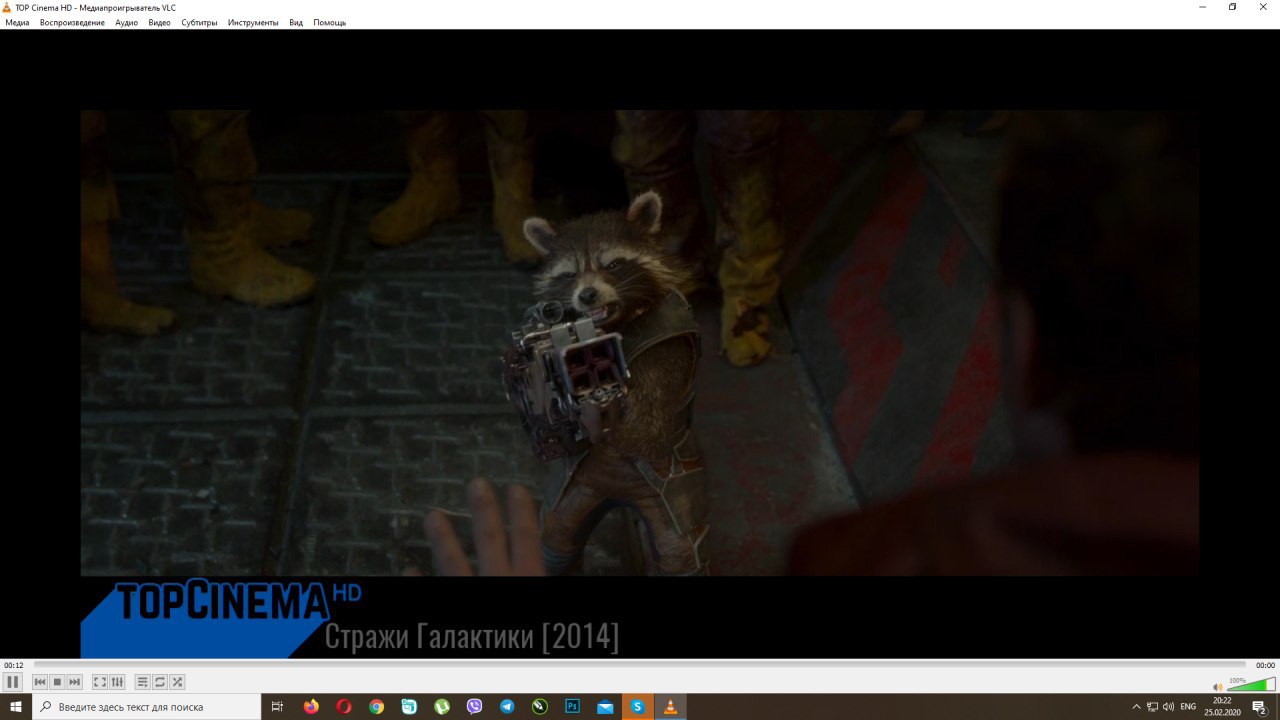Toggle loop repeat mode
This screenshot has height=720, width=1280.
pyautogui.click(x=159, y=682)
